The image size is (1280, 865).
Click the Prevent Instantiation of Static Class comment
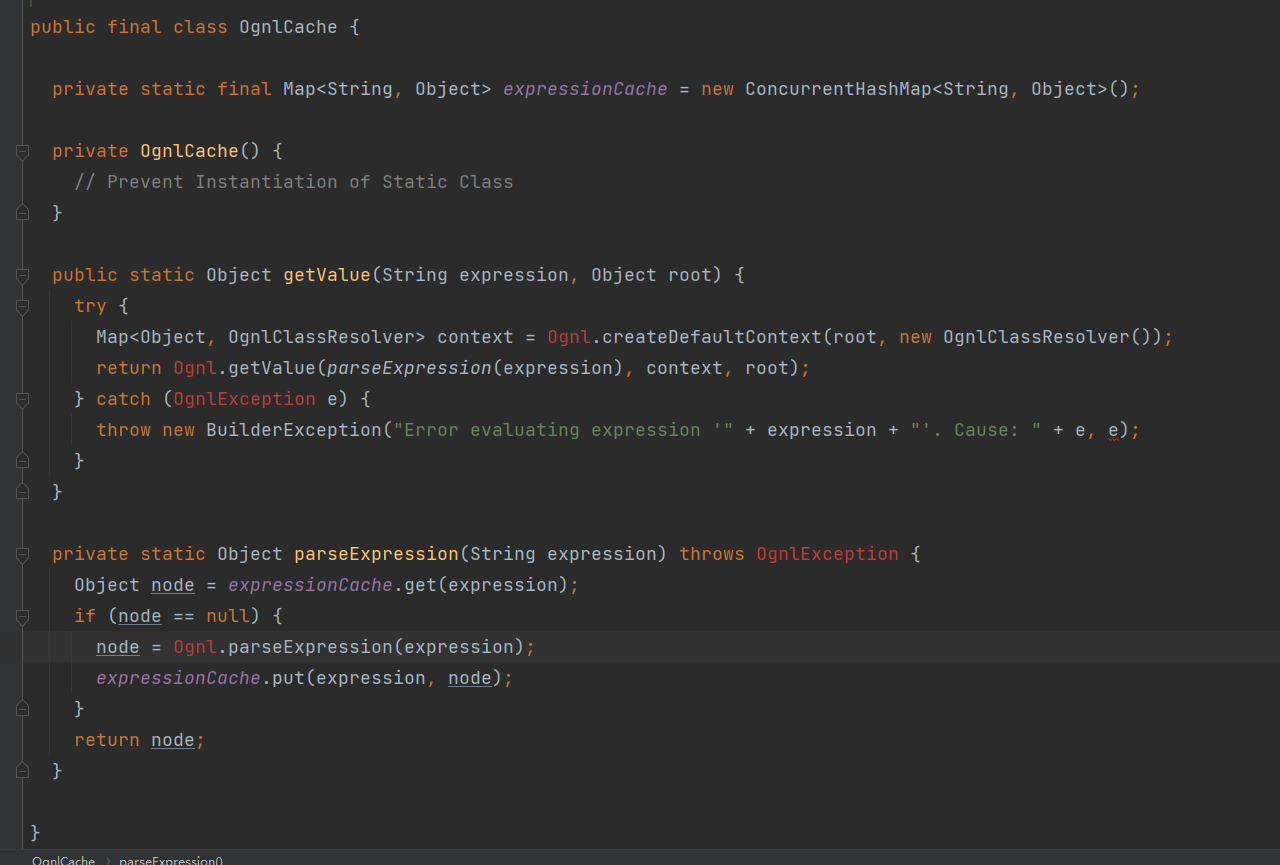click(294, 182)
